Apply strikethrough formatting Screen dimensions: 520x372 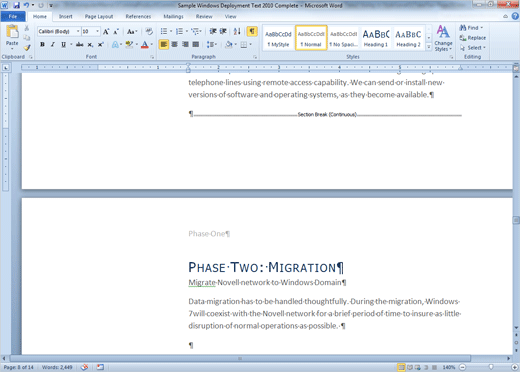80,44
